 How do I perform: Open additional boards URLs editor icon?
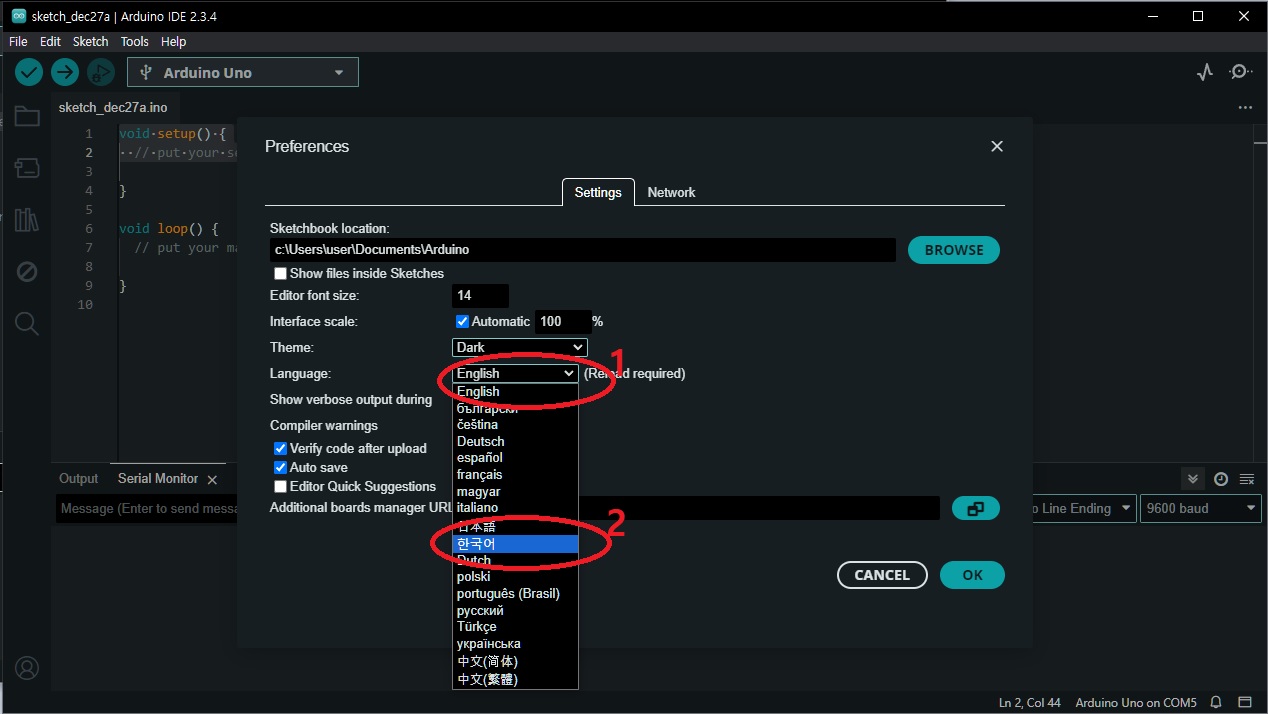(x=976, y=508)
